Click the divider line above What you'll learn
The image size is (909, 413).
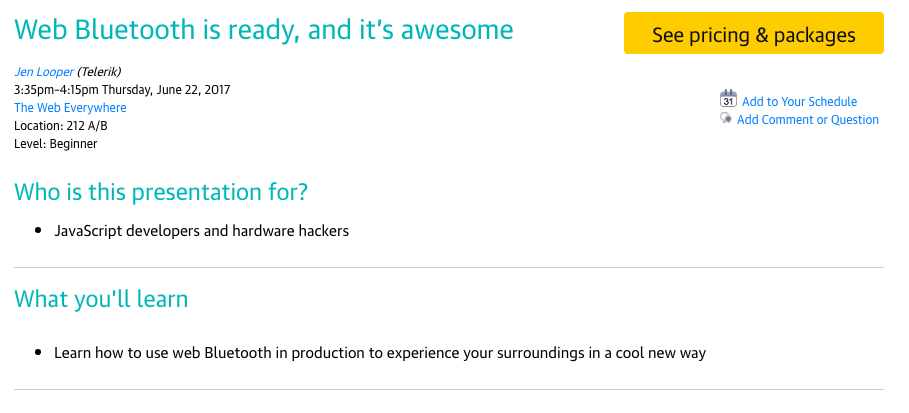449,268
